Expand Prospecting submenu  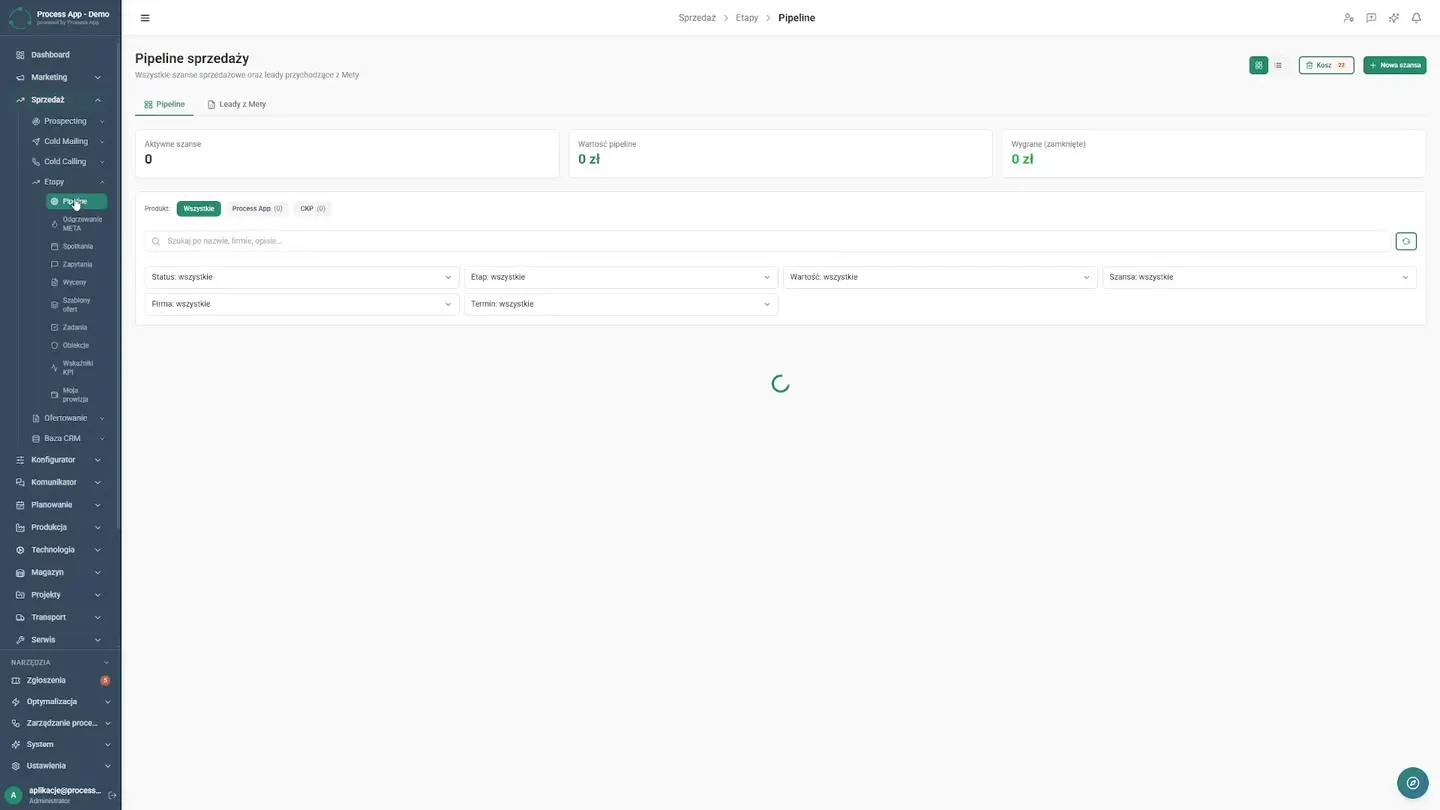click(x=68, y=121)
